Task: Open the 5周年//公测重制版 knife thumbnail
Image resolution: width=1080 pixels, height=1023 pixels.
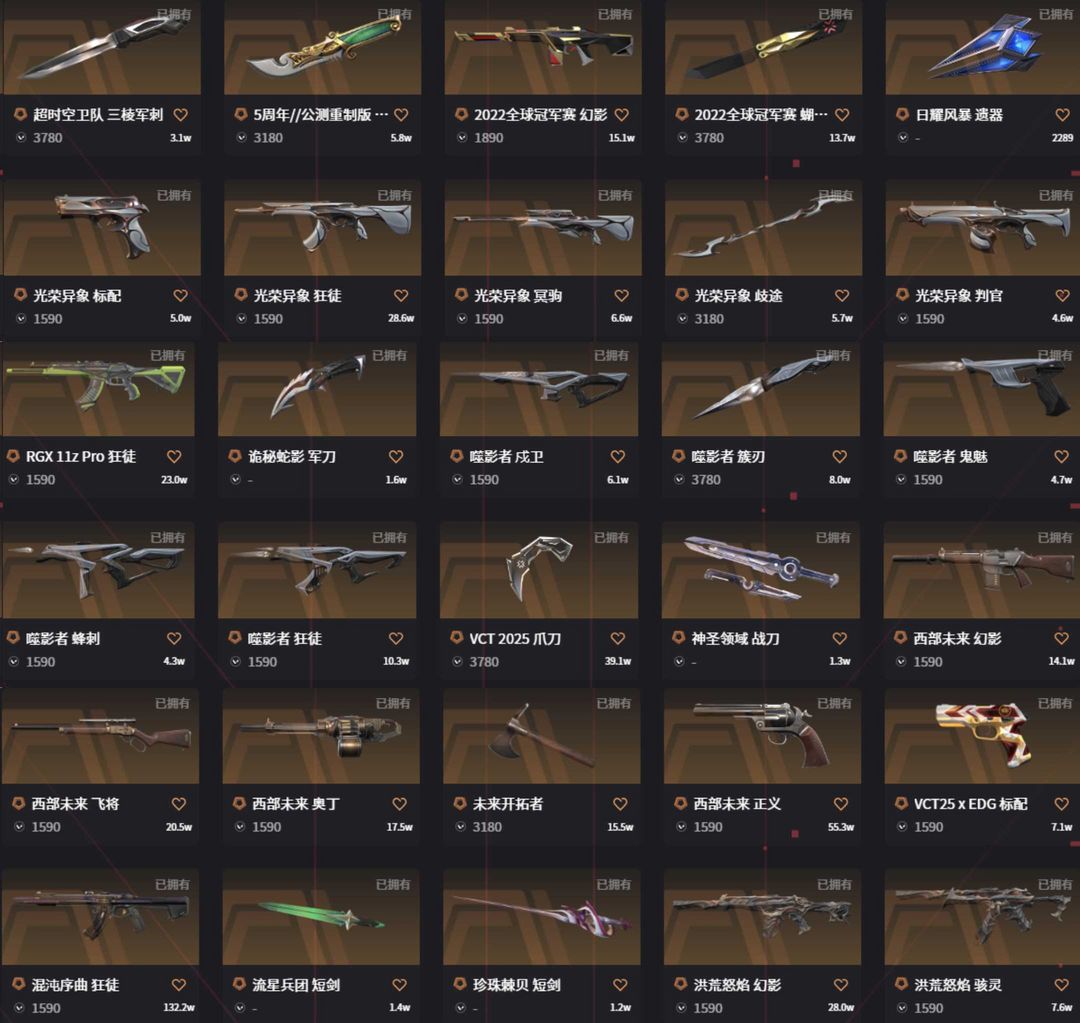Action: click(322, 48)
